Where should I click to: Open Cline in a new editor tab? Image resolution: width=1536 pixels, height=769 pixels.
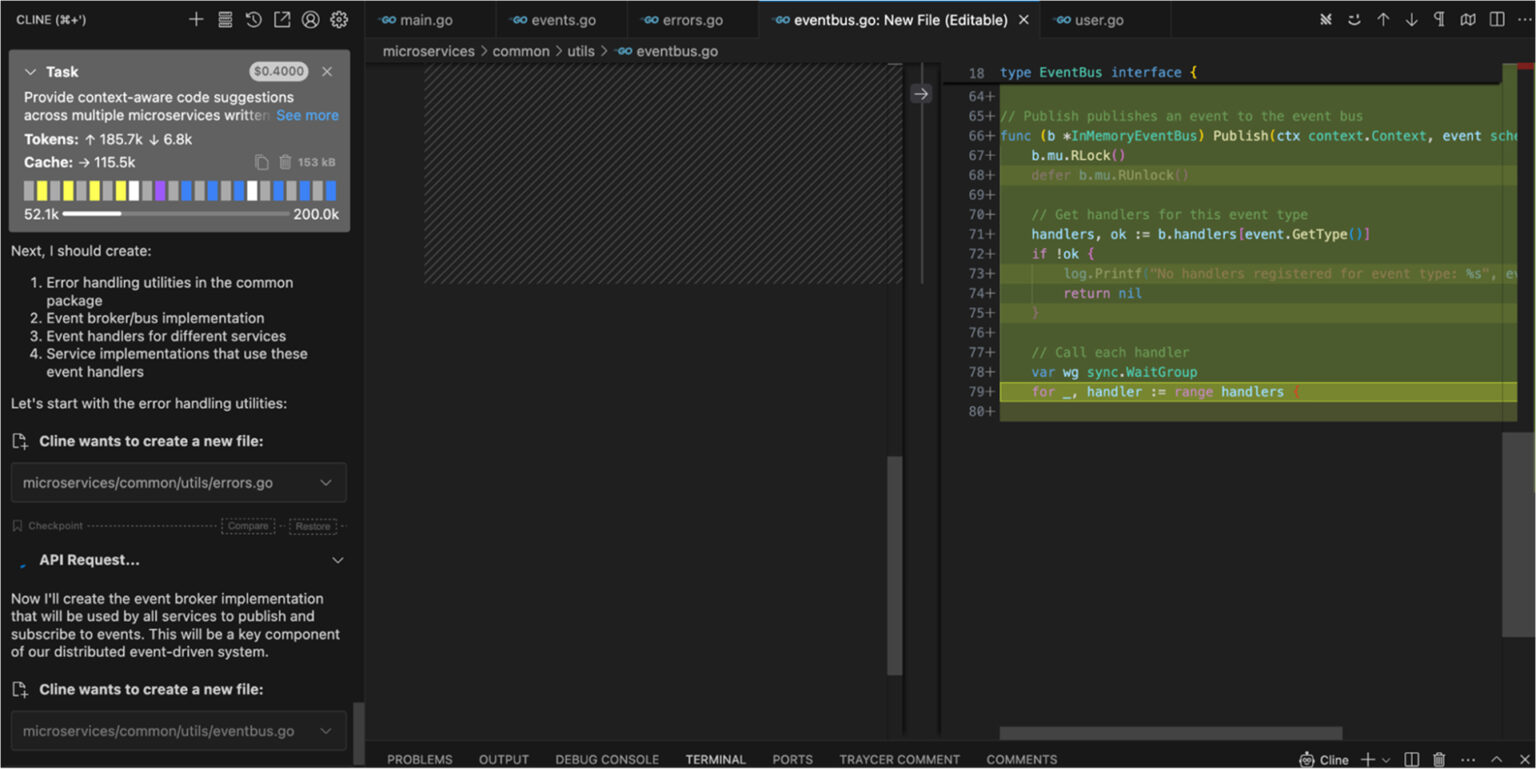282,20
